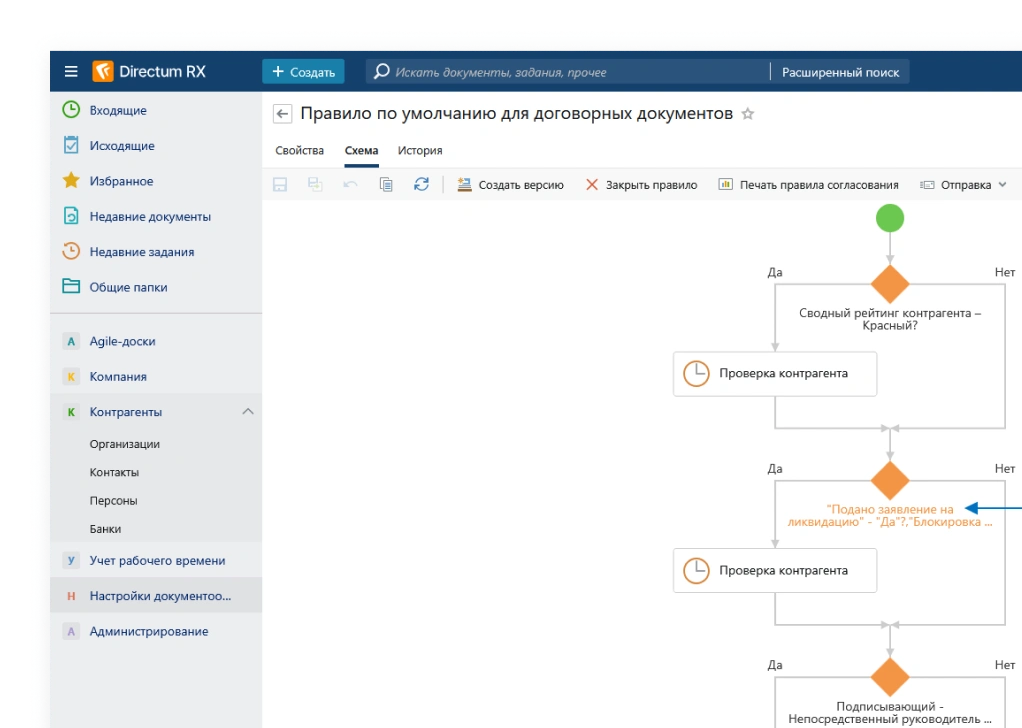This screenshot has width=1022, height=728.
Task: Click the search input field
Action: tap(570, 72)
